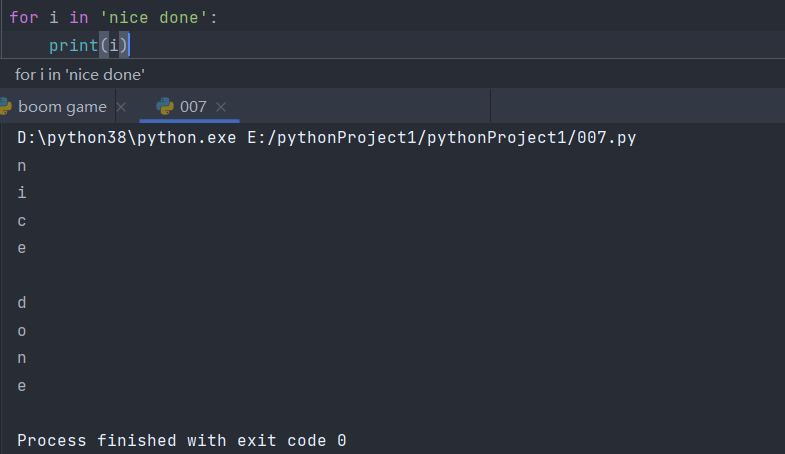Image resolution: width=785 pixels, height=454 pixels.
Task: Click the breadcrumb "for i in 'nice done'"
Action: tap(80, 75)
